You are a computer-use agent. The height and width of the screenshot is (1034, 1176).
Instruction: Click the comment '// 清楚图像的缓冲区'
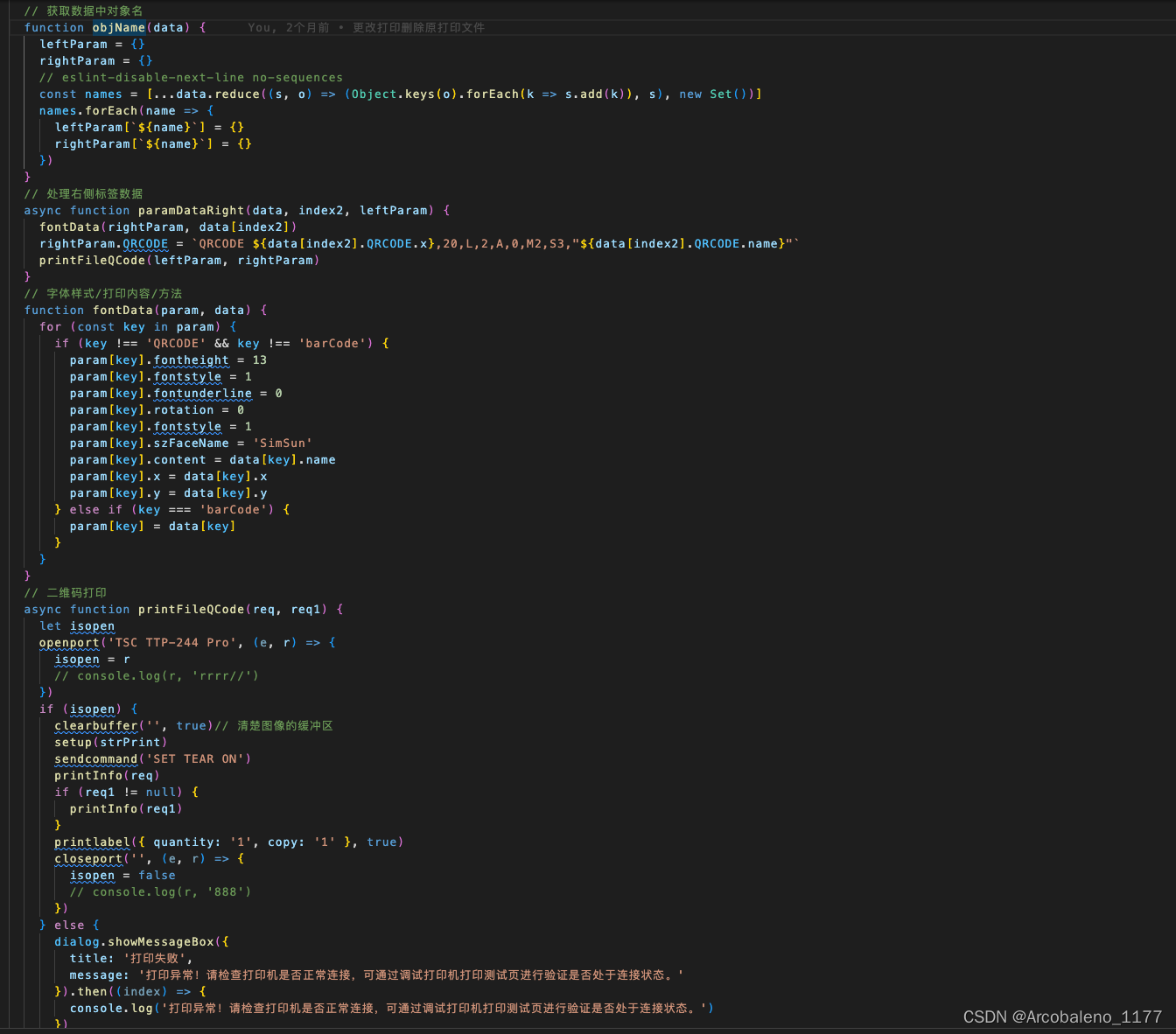click(274, 725)
